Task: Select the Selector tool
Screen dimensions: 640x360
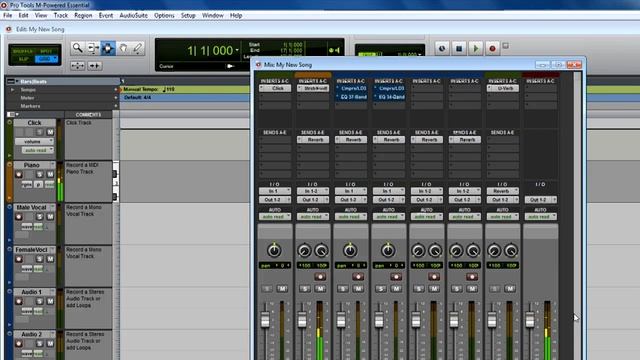Action: click(108, 48)
